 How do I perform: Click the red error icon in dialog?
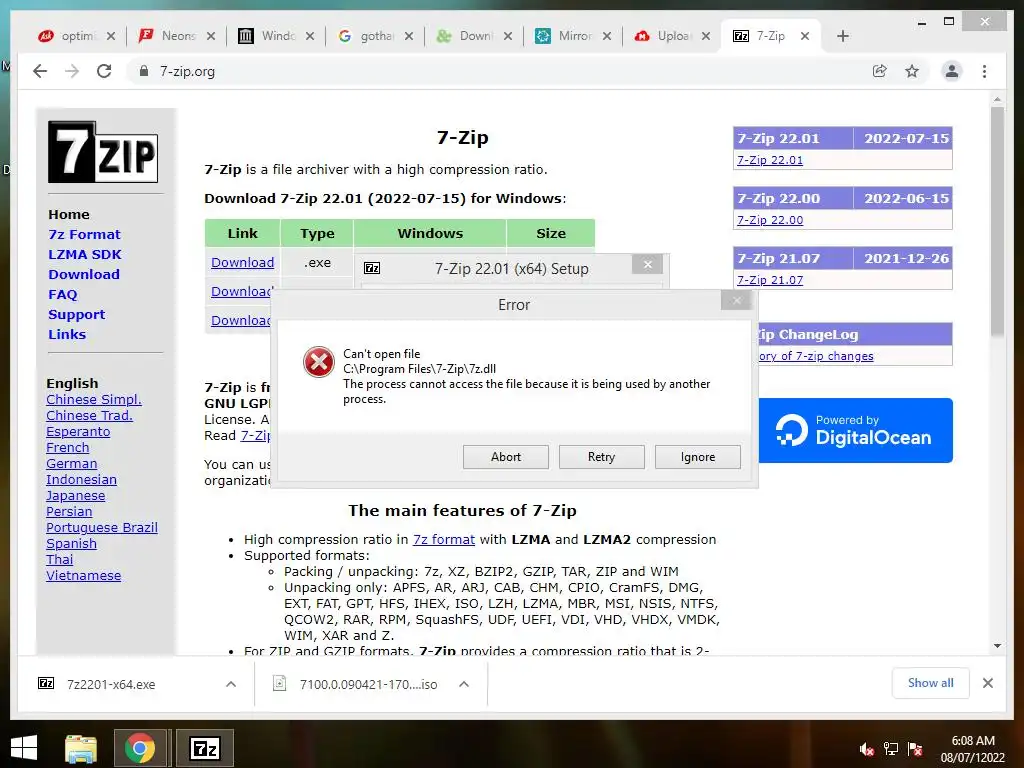click(x=319, y=362)
